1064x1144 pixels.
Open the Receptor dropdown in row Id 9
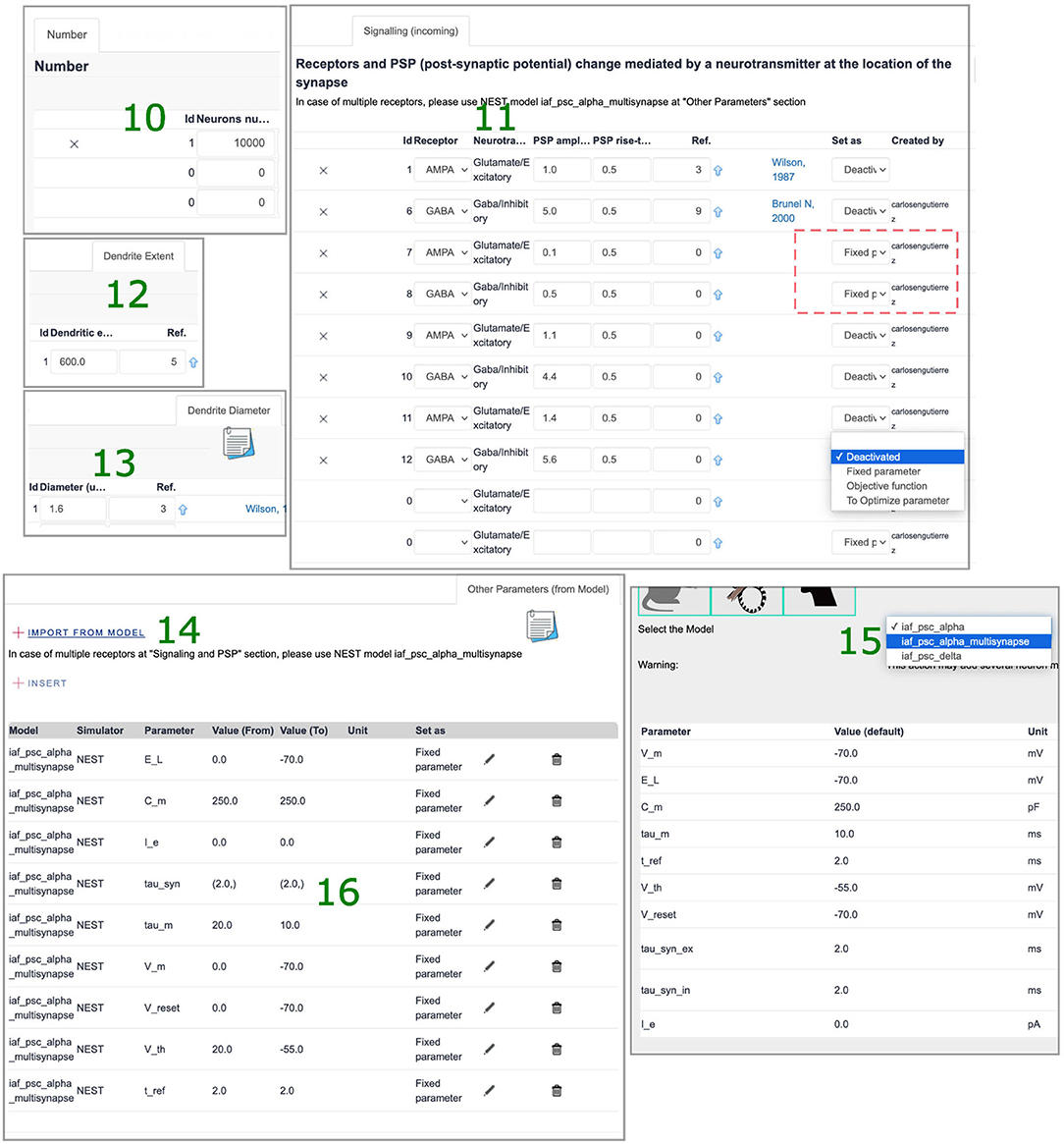pos(442,336)
